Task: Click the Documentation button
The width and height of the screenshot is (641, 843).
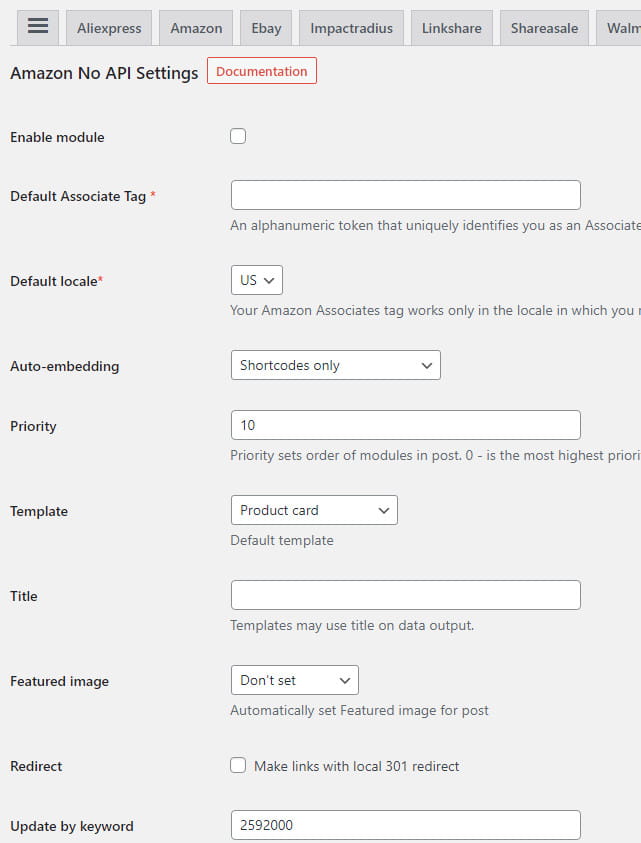Action: pos(261,71)
